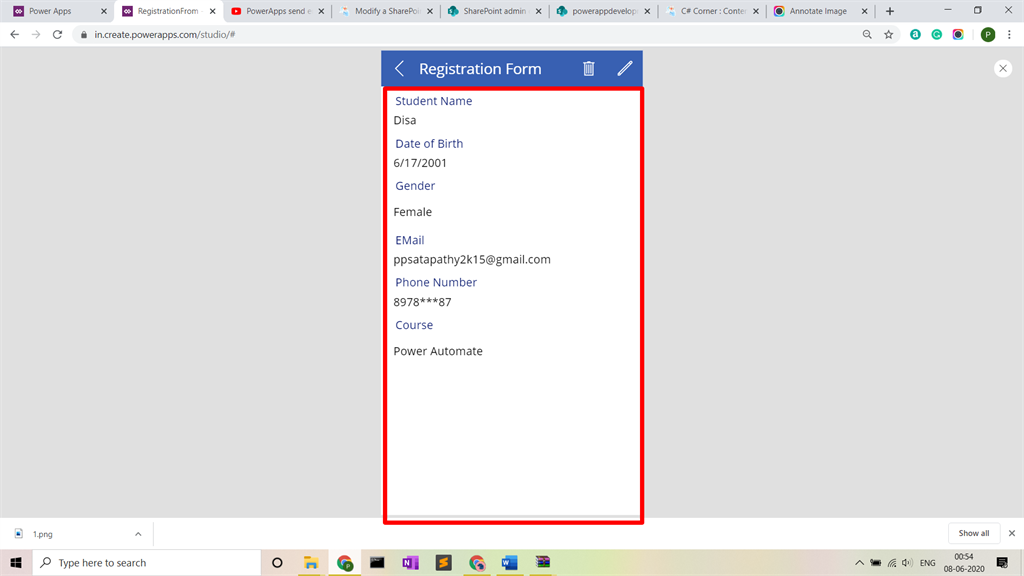Delete the record using the trash icon
The image size is (1024, 576).
click(x=589, y=68)
